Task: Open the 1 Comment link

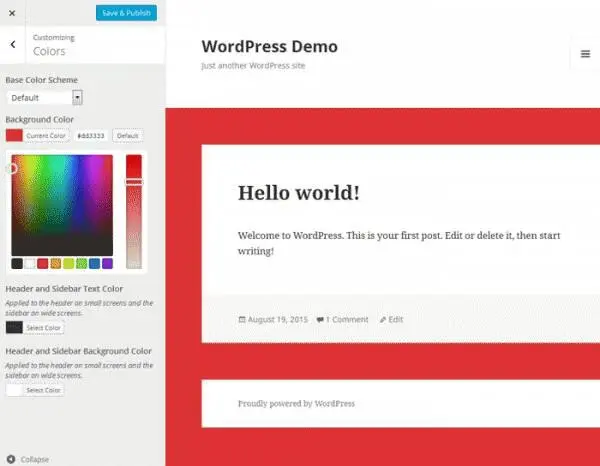Action: 347,319
